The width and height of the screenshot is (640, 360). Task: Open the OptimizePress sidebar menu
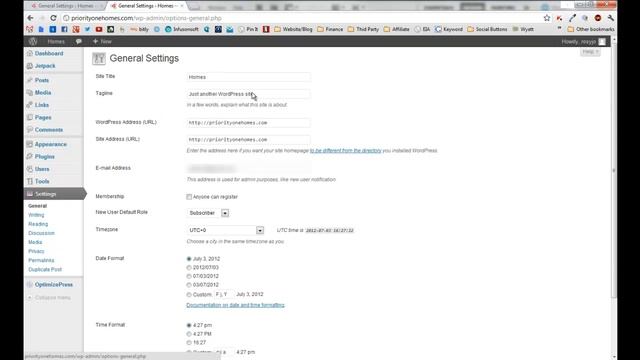pos(53,284)
